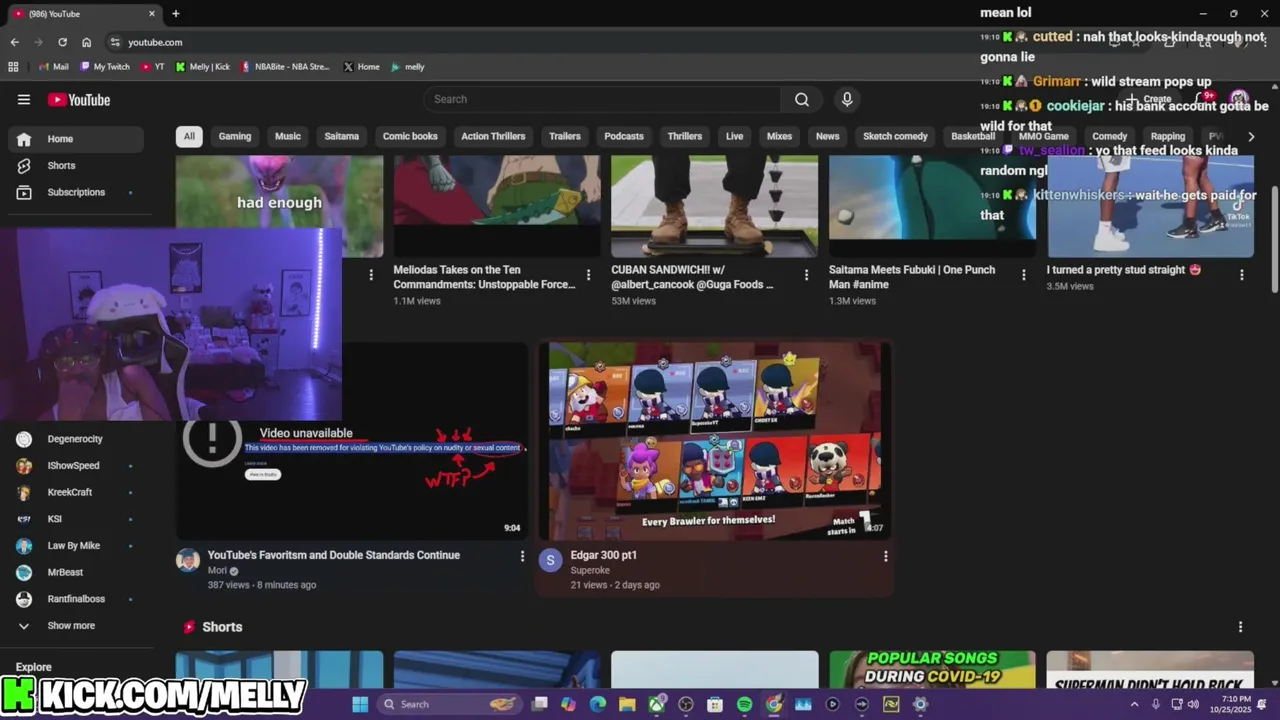Open options for YouTube's Favoritism video

521,556
